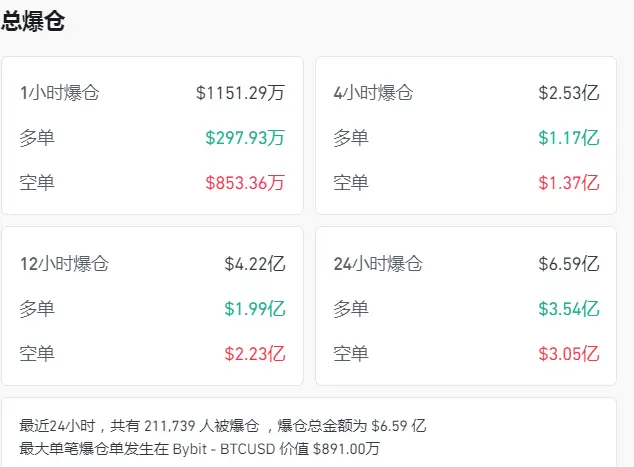
Task: Select the 4小时爆仓 card label
Action: 373,93
